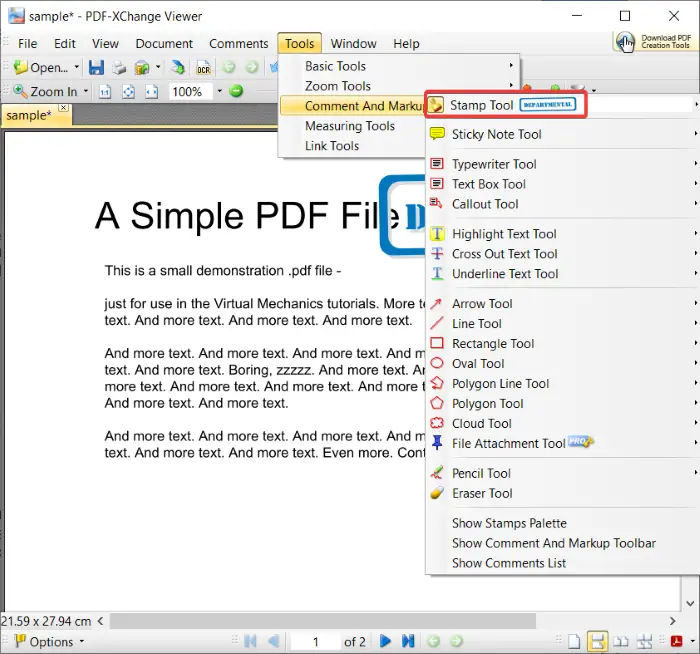Jump to last page button

[408, 642]
